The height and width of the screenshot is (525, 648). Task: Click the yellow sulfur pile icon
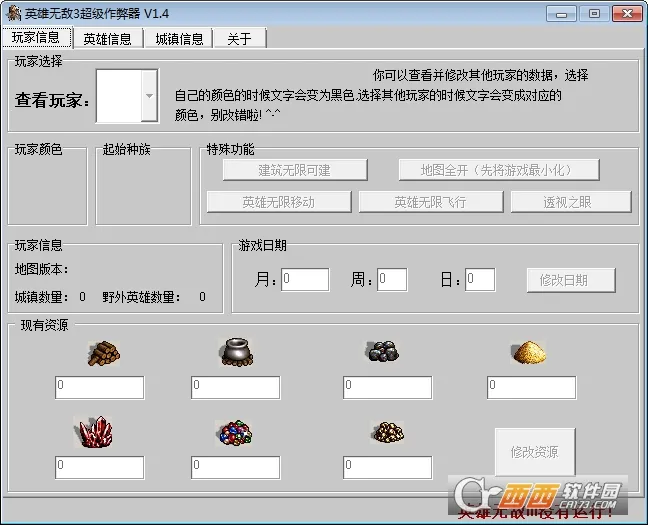click(x=530, y=352)
